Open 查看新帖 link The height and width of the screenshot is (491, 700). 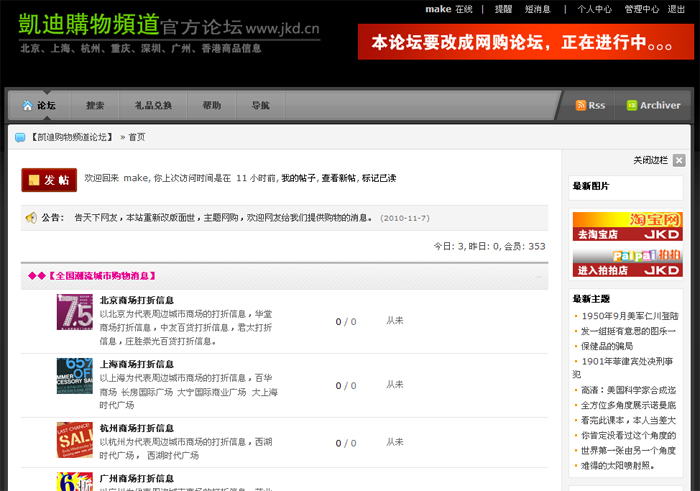338,178
